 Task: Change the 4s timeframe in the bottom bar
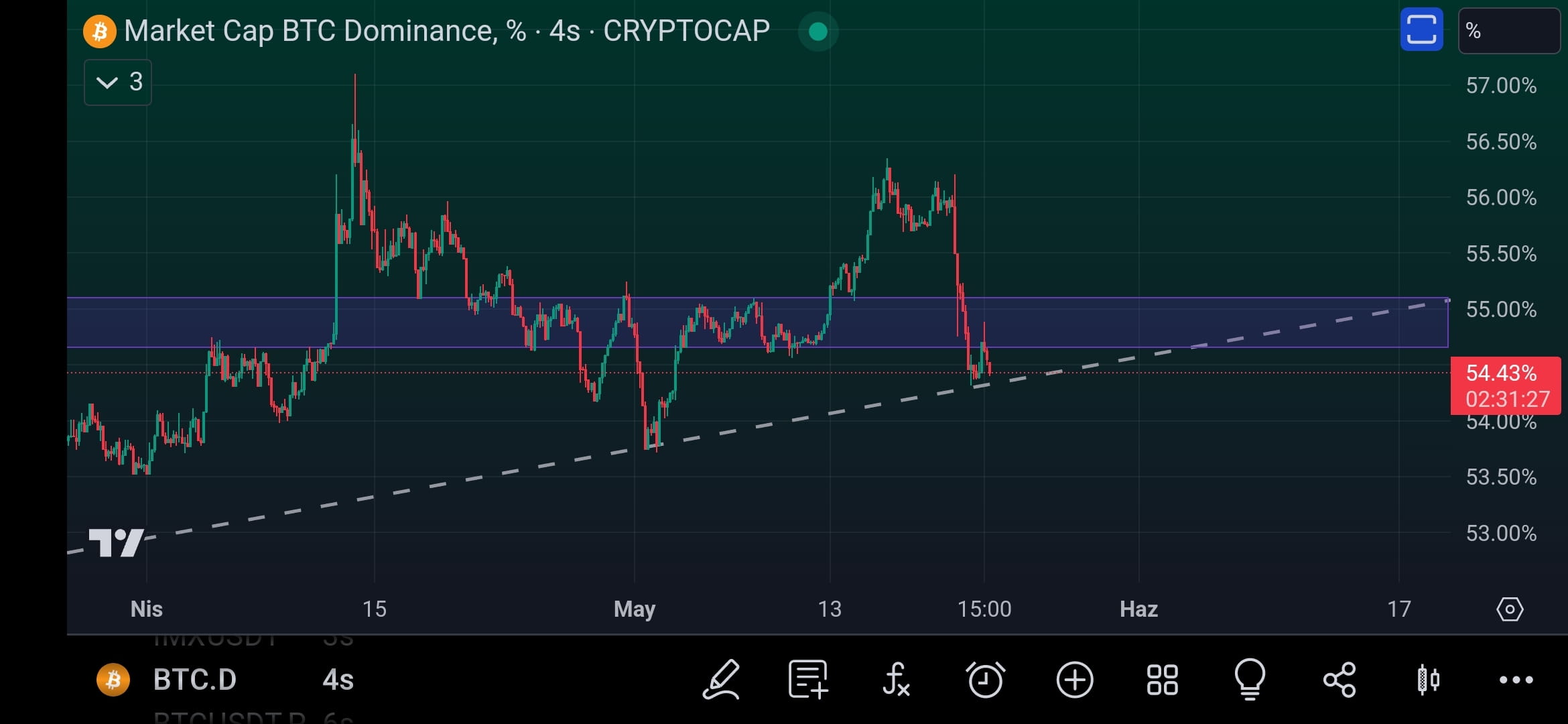click(338, 680)
